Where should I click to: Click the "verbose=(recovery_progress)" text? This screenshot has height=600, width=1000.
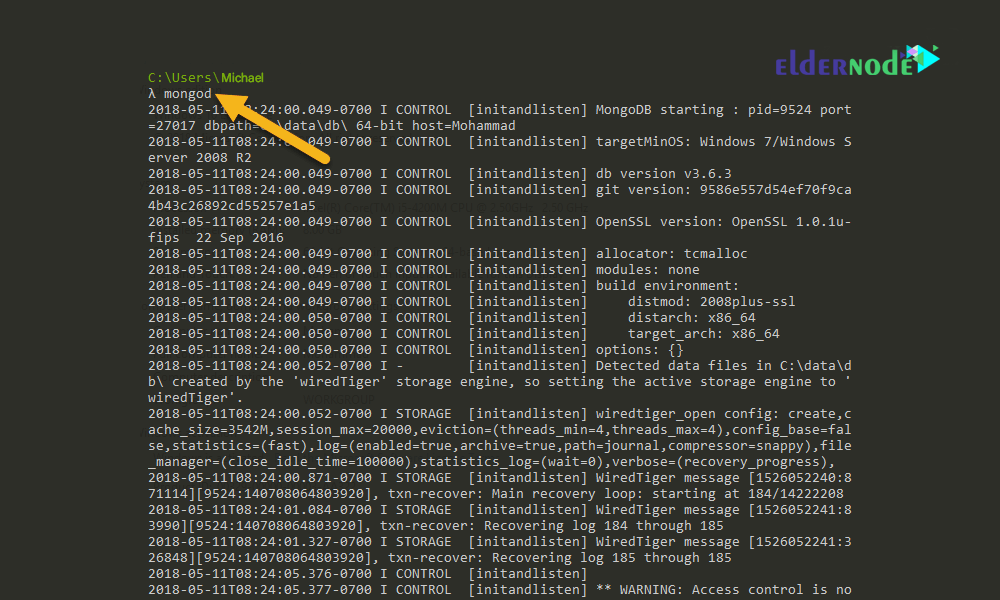[x=719, y=462]
